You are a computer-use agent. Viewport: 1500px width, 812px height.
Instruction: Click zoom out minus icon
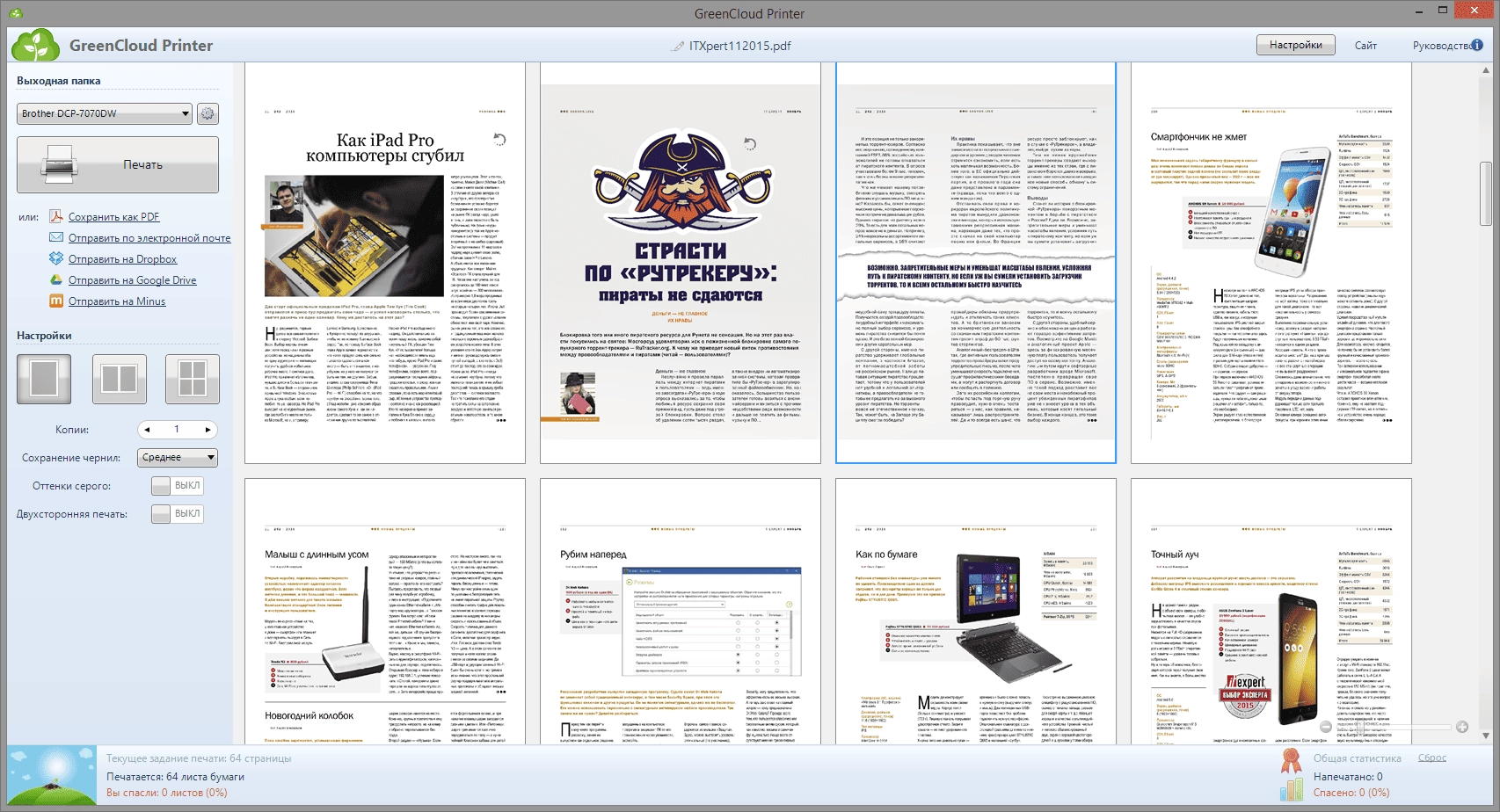1326,727
